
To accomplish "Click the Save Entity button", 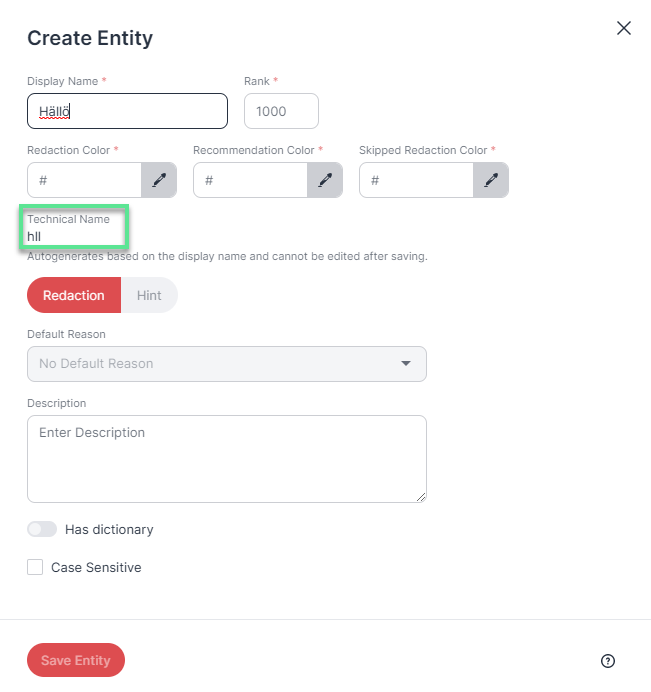I will pos(76,660).
